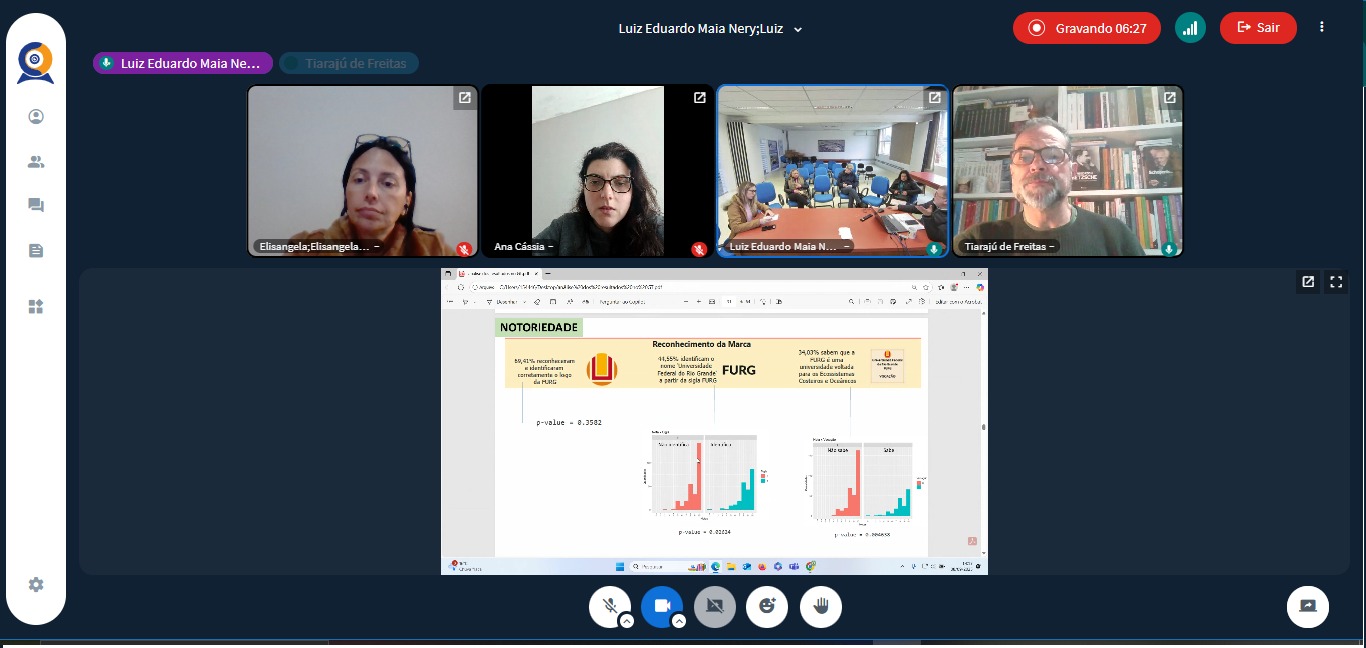Unmute your microphone
The height and width of the screenshot is (648, 1366).
(609, 606)
